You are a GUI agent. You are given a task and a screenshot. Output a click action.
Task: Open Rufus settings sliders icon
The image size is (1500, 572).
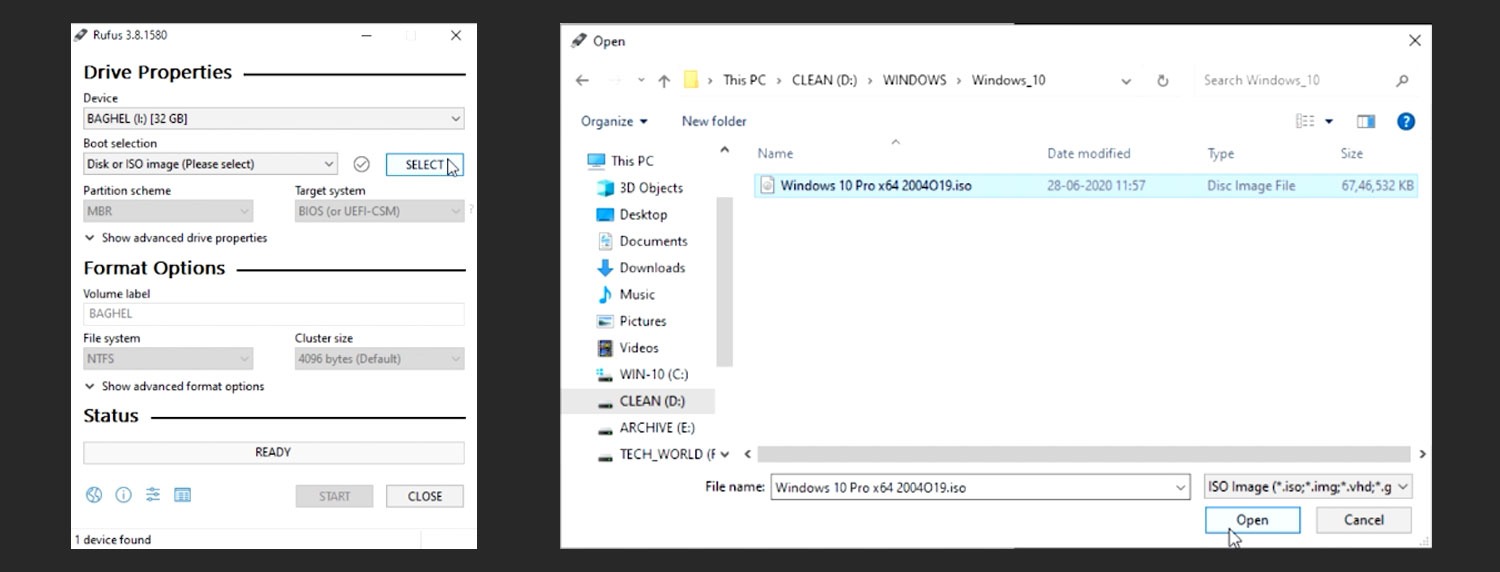153,495
